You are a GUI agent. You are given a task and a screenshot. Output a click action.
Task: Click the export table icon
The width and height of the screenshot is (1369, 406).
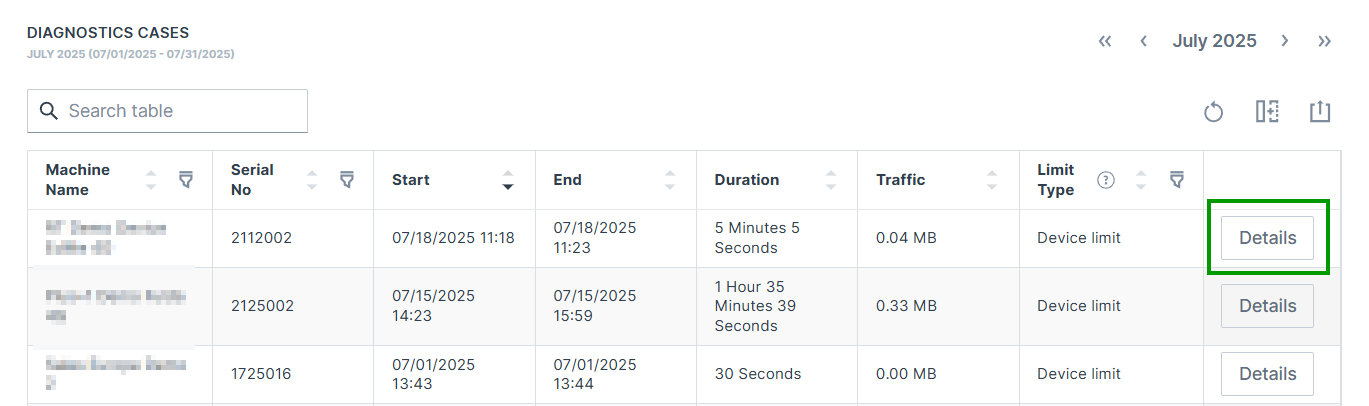click(x=1320, y=112)
